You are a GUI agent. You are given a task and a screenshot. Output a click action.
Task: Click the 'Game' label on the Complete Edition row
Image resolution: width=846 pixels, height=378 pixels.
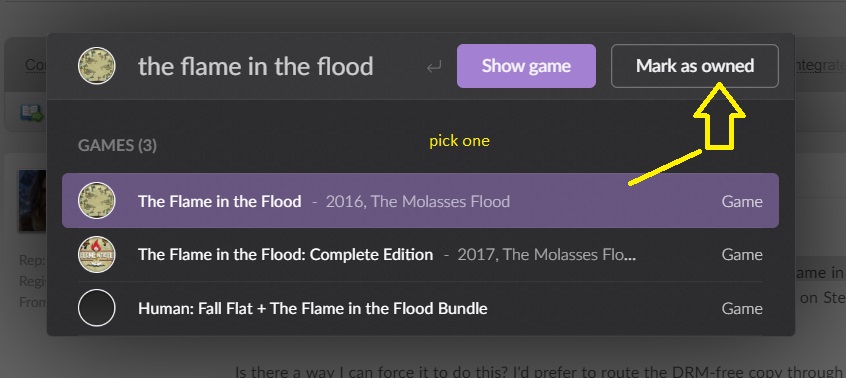point(742,255)
